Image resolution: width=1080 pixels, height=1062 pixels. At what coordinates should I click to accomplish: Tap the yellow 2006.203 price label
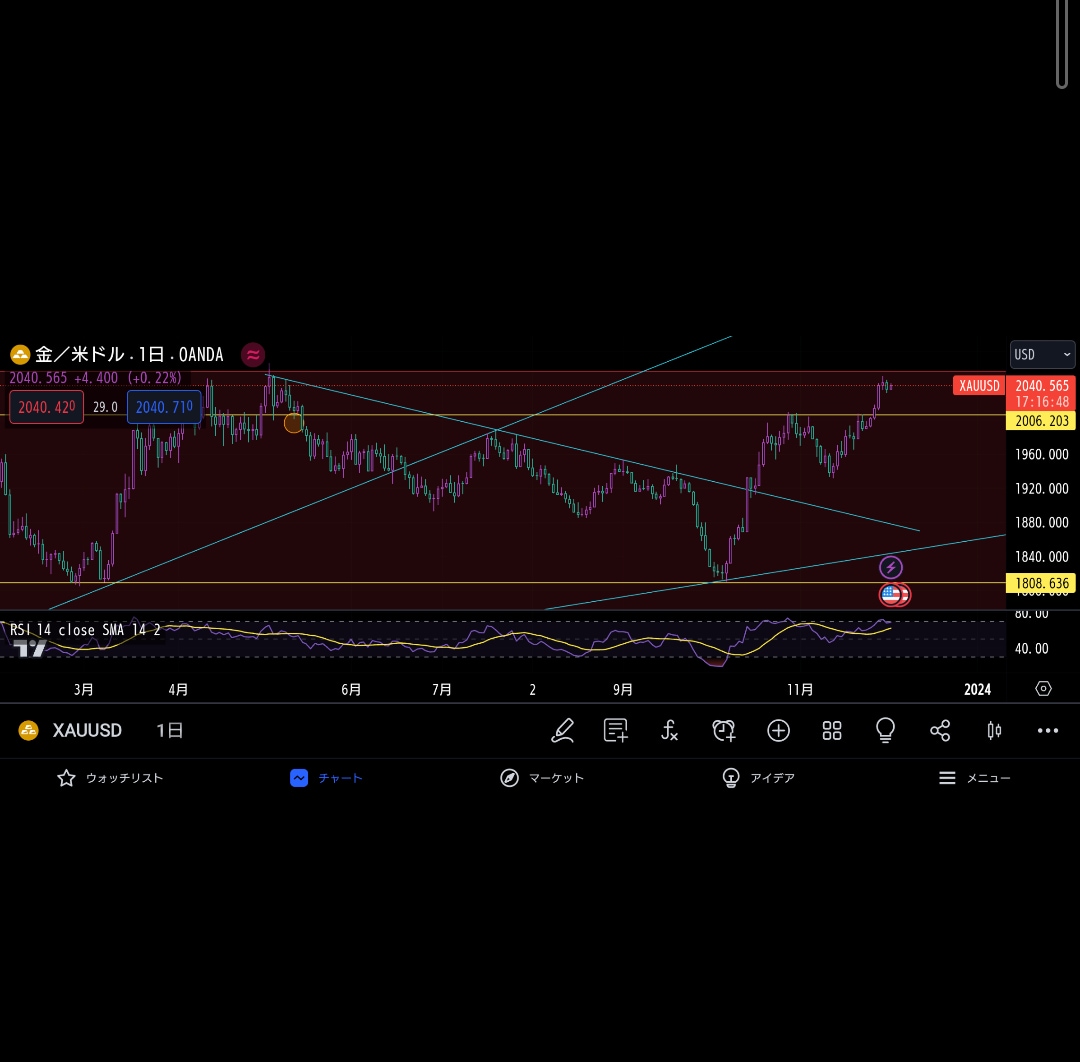[x=1041, y=421]
